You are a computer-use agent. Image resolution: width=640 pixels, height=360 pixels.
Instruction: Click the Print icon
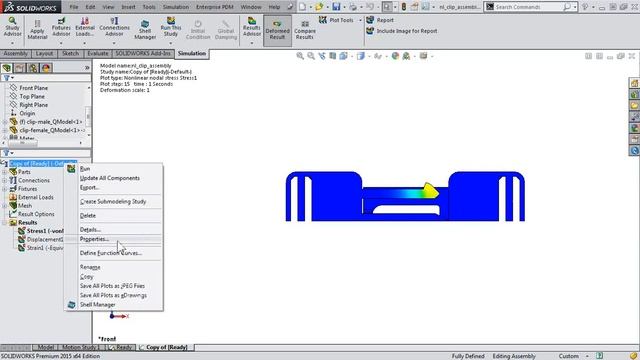tap(353, 7)
